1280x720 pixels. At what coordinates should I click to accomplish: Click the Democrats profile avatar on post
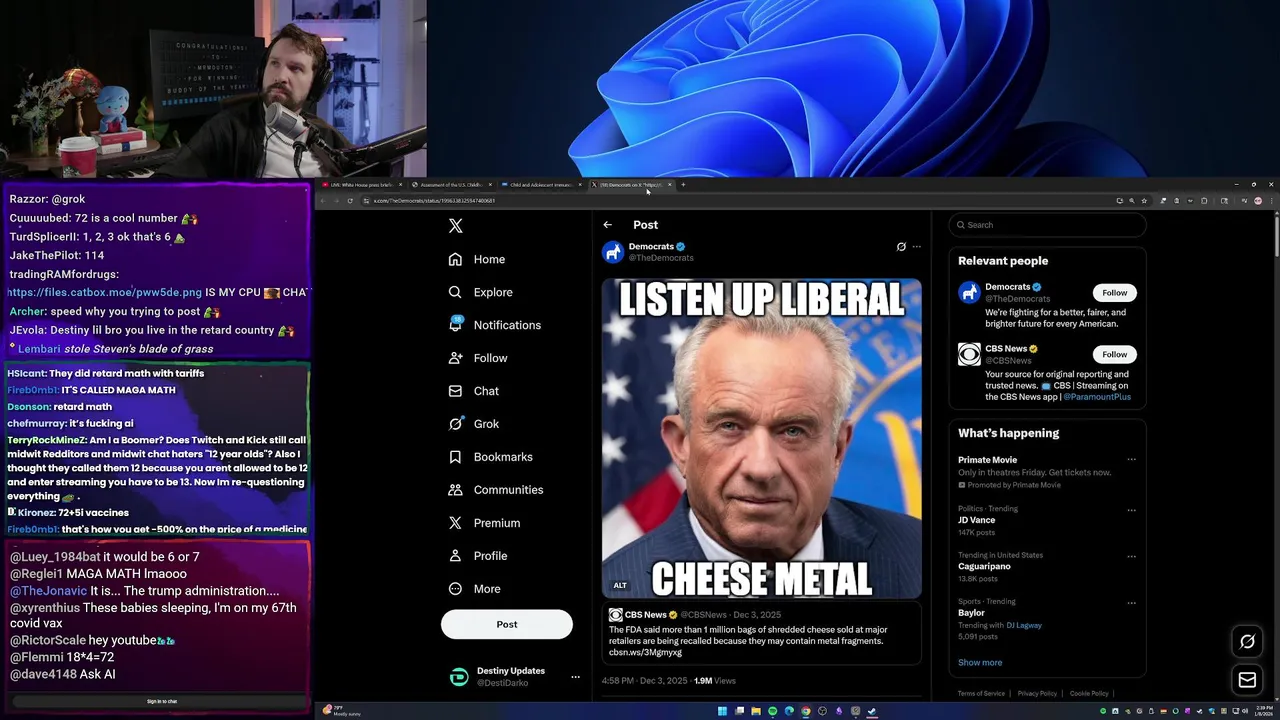[x=613, y=252]
